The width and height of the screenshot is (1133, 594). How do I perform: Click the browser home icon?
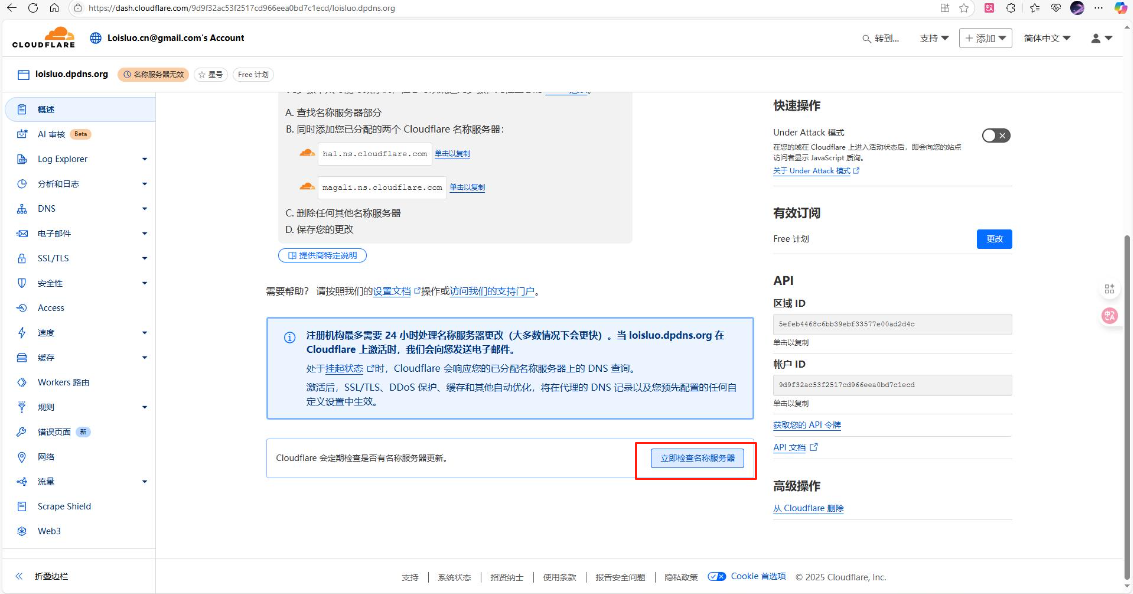pyautogui.click(x=54, y=8)
